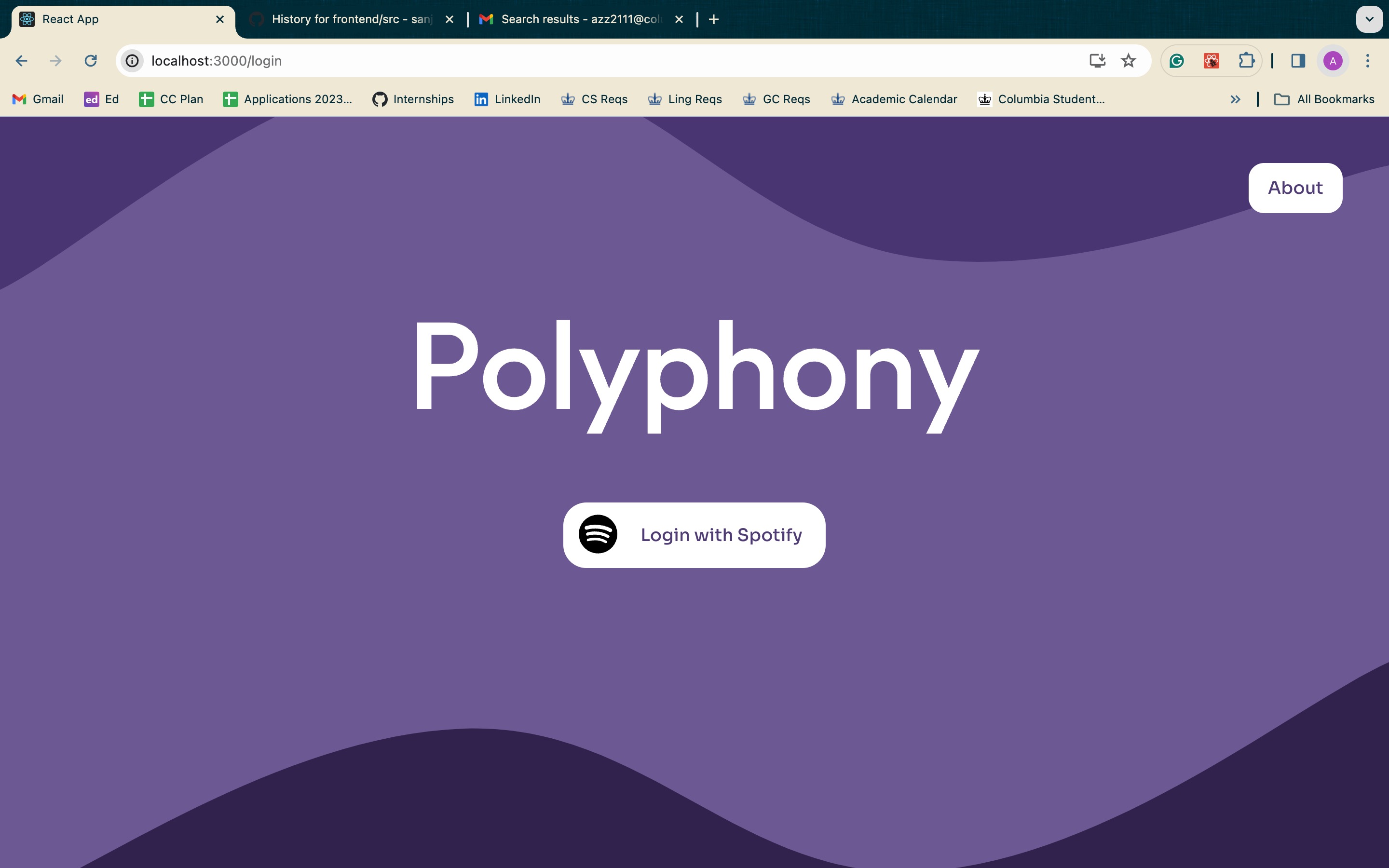Show hidden bookmarks with double chevron
This screenshot has width=1389, height=868.
[1235, 99]
